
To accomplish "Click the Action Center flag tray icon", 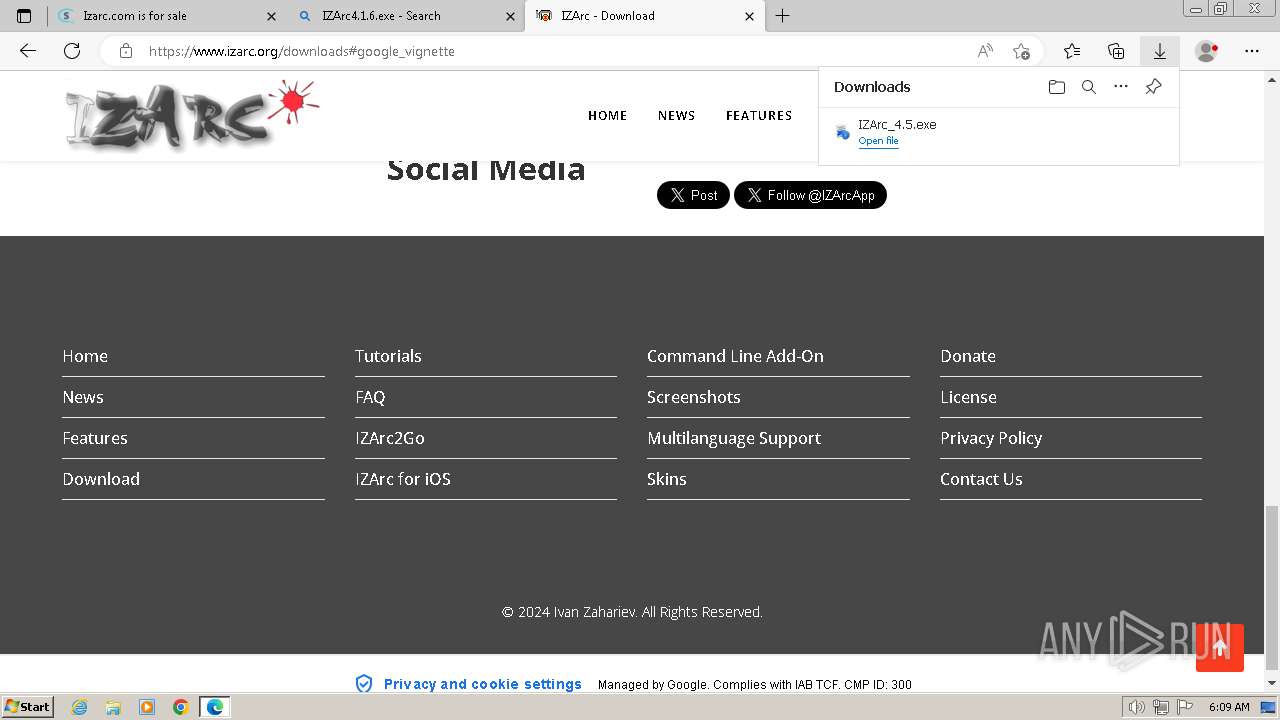I will pos(1184,707).
